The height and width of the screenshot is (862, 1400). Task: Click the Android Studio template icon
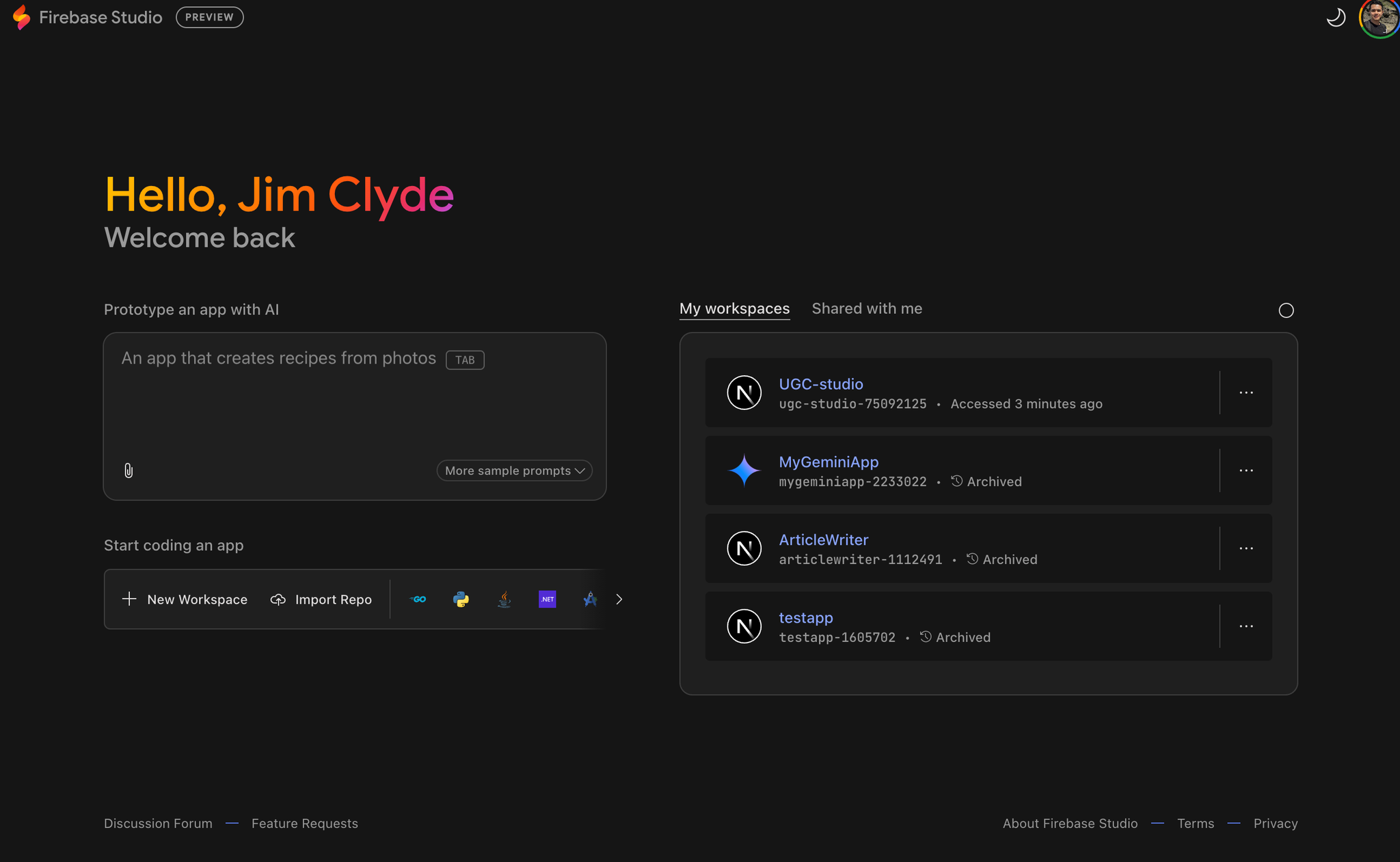[590, 600]
